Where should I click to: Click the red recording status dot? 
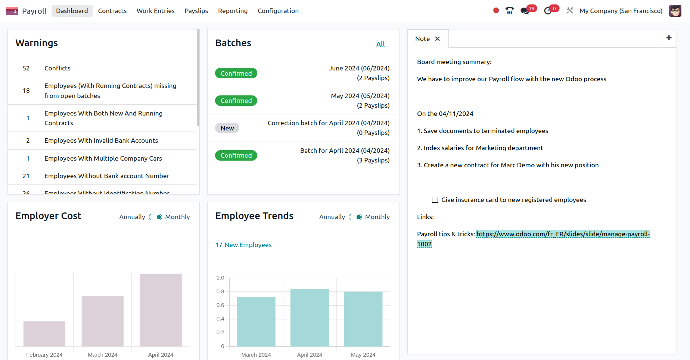point(496,11)
